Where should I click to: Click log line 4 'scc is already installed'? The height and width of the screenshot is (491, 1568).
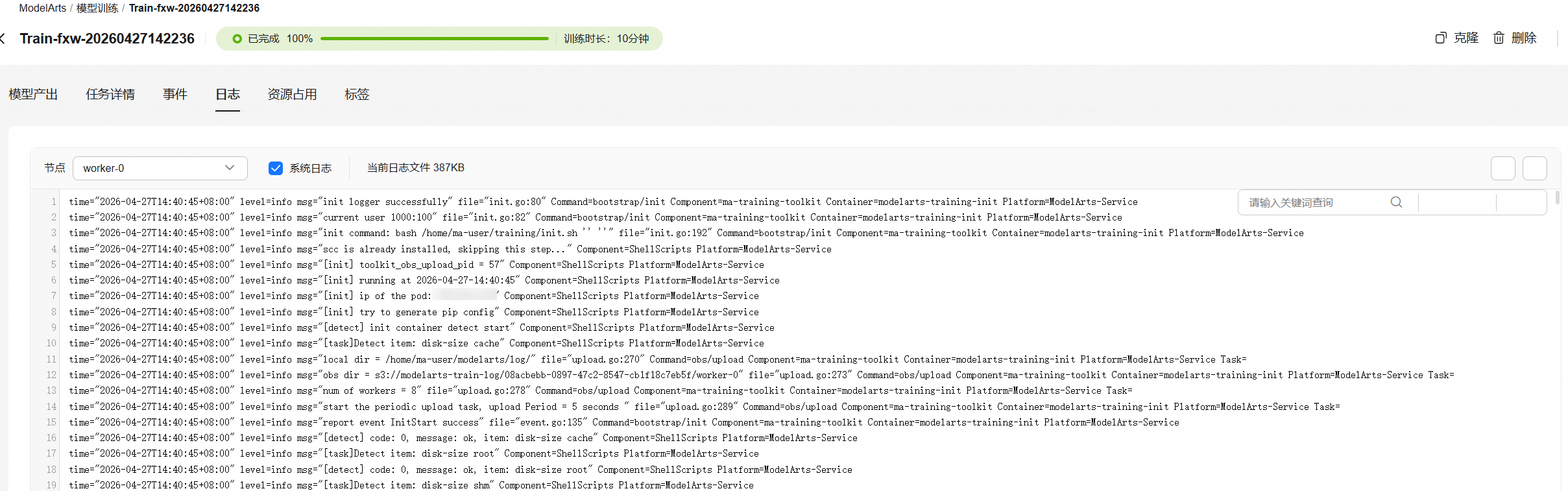pyautogui.click(x=450, y=249)
